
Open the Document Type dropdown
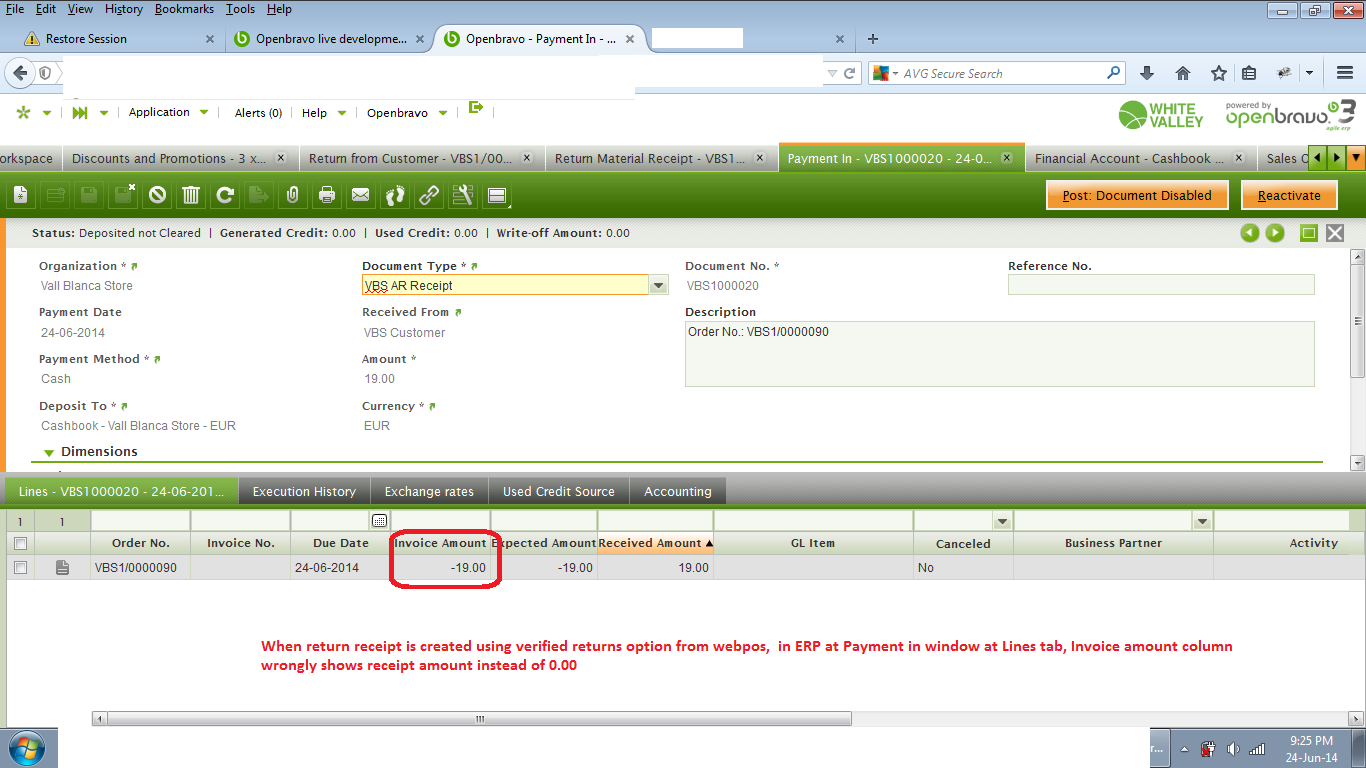658,285
